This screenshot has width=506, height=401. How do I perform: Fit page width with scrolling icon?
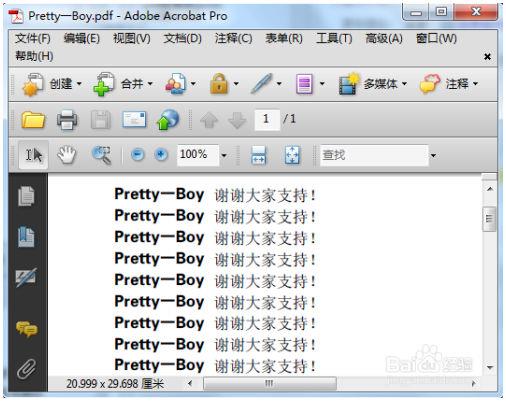pos(258,155)
